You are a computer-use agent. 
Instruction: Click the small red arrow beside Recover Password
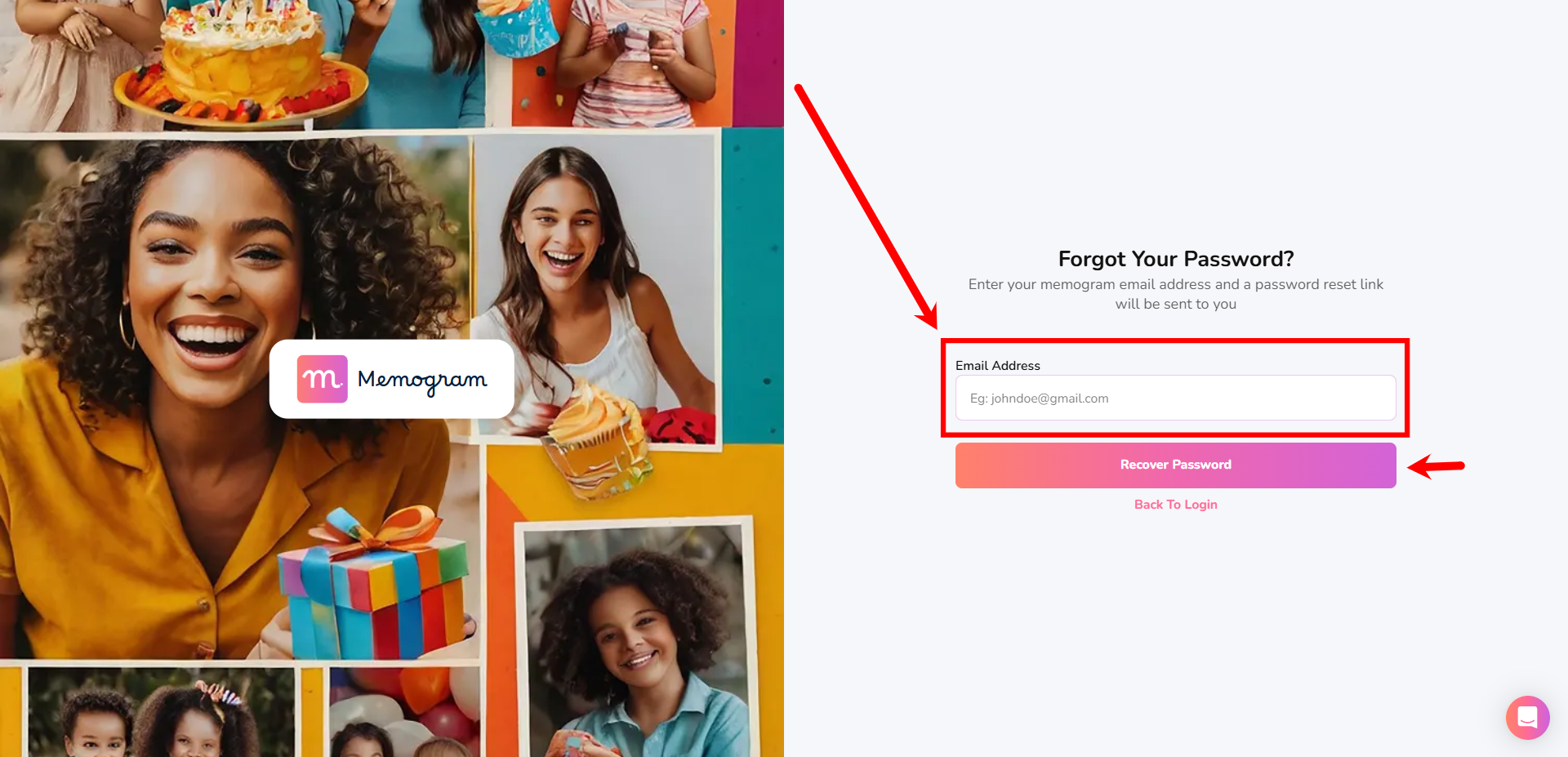(x=1436, y=466)
